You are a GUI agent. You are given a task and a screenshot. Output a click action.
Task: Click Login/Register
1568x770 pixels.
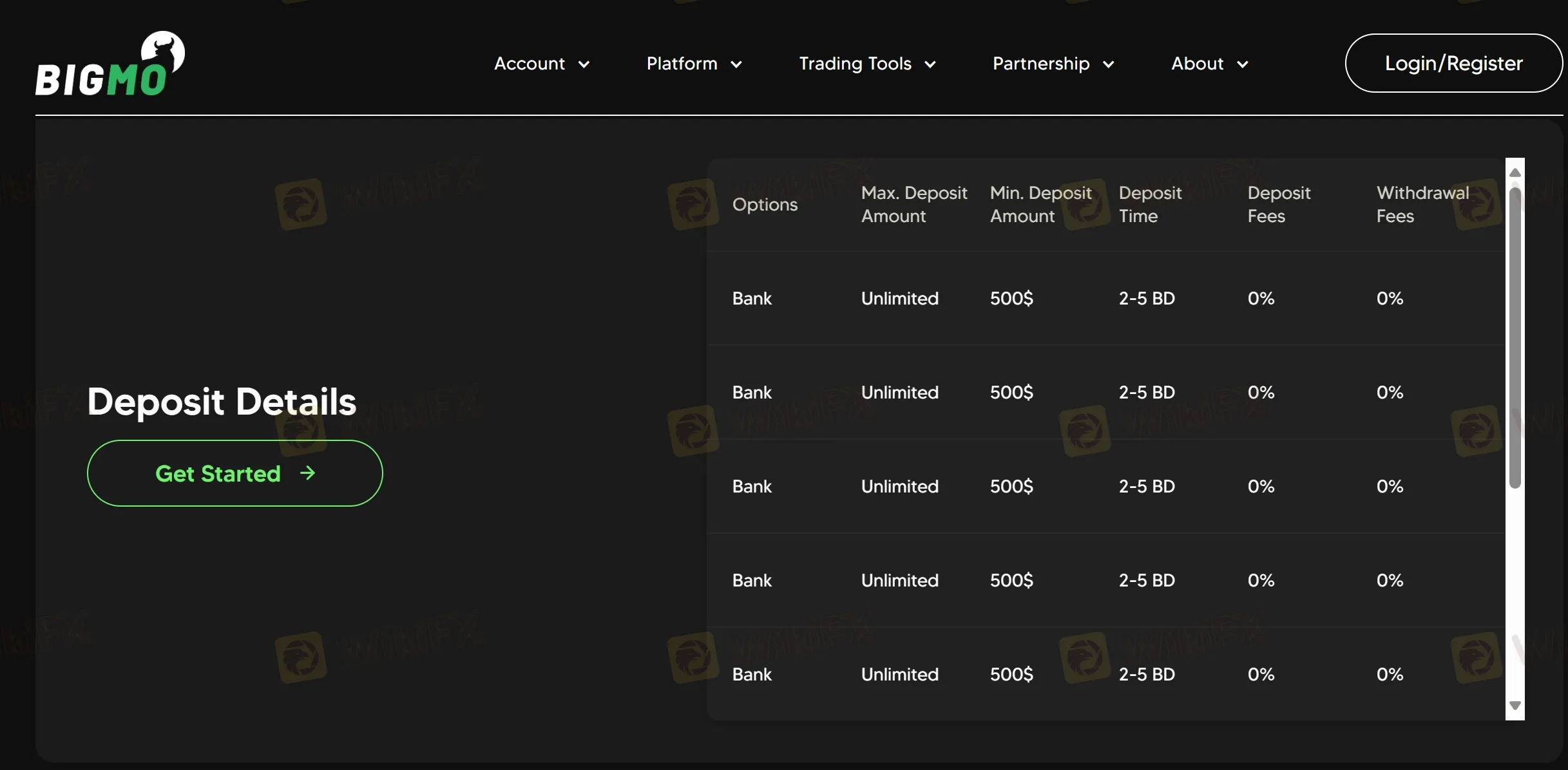tap(1454, 62)
